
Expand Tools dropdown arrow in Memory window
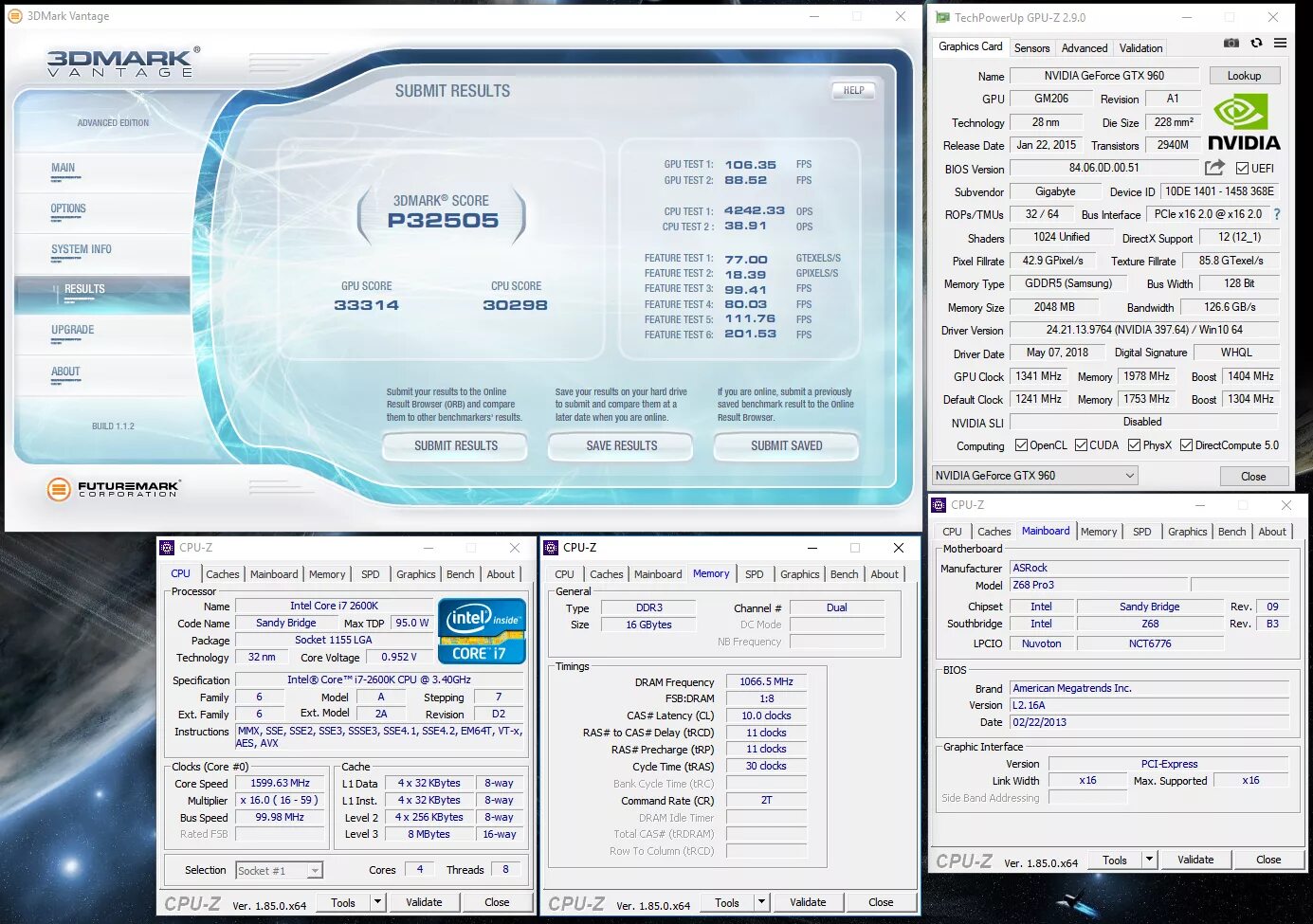tap(761, 902)
